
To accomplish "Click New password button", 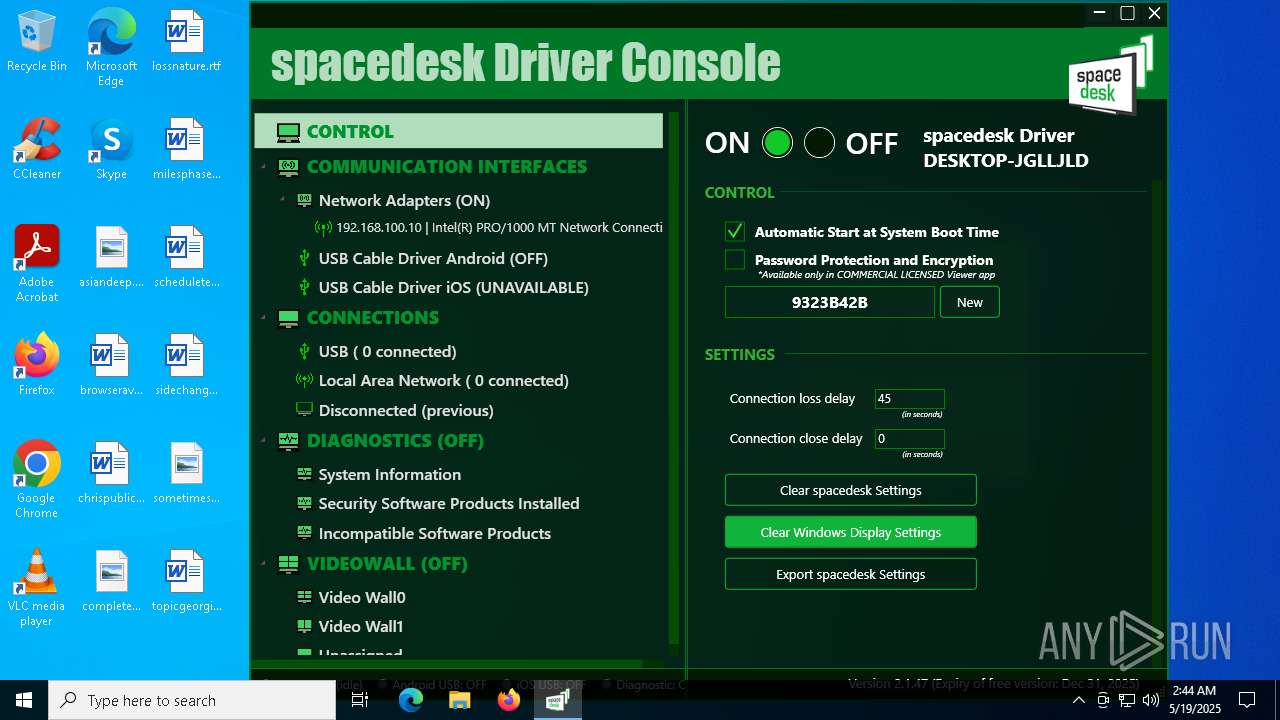I will point(969,302).
